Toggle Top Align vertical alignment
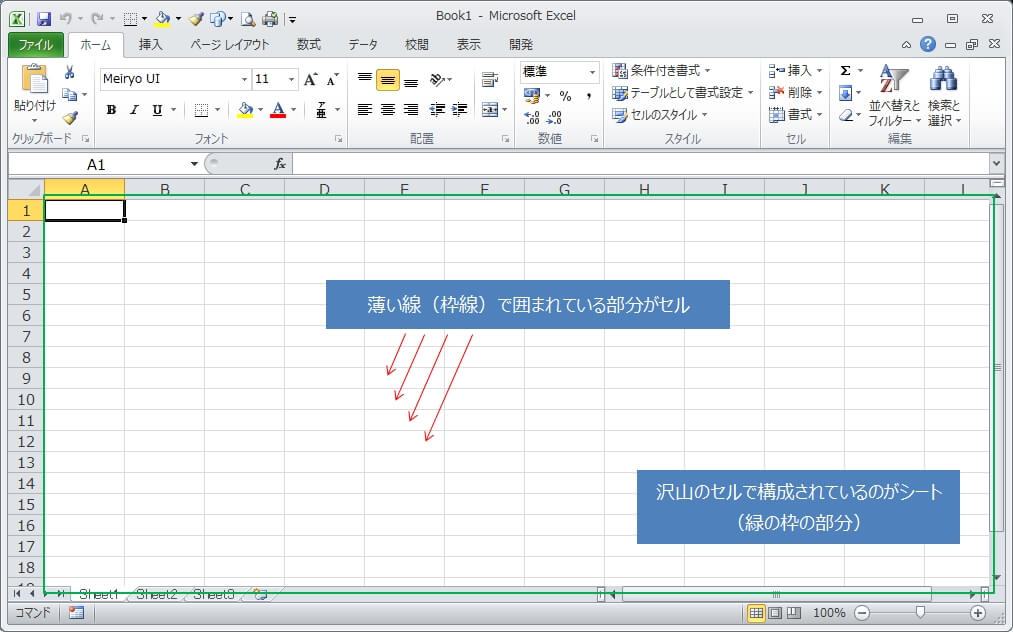The image size is (1013, 632). (365, 79)
